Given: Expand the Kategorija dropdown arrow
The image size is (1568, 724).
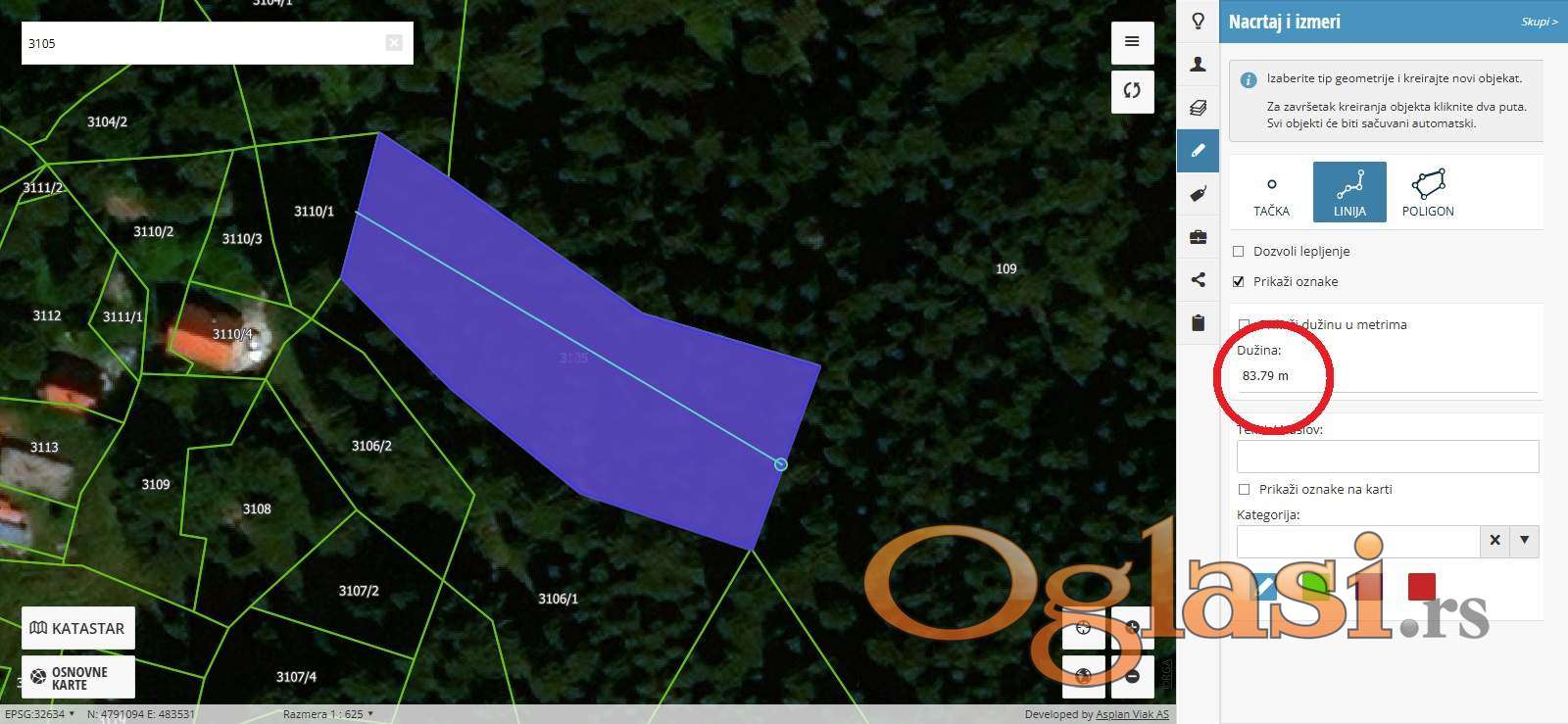Looking at the screenshot, I should pyautogui.click(x=1524, y=541).
